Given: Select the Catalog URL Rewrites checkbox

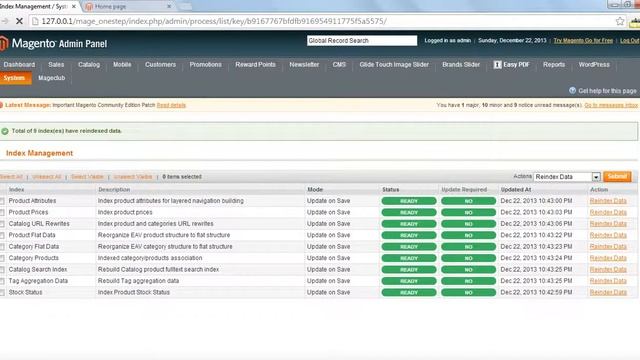Looking at the screenshot, I should [2, 224].
